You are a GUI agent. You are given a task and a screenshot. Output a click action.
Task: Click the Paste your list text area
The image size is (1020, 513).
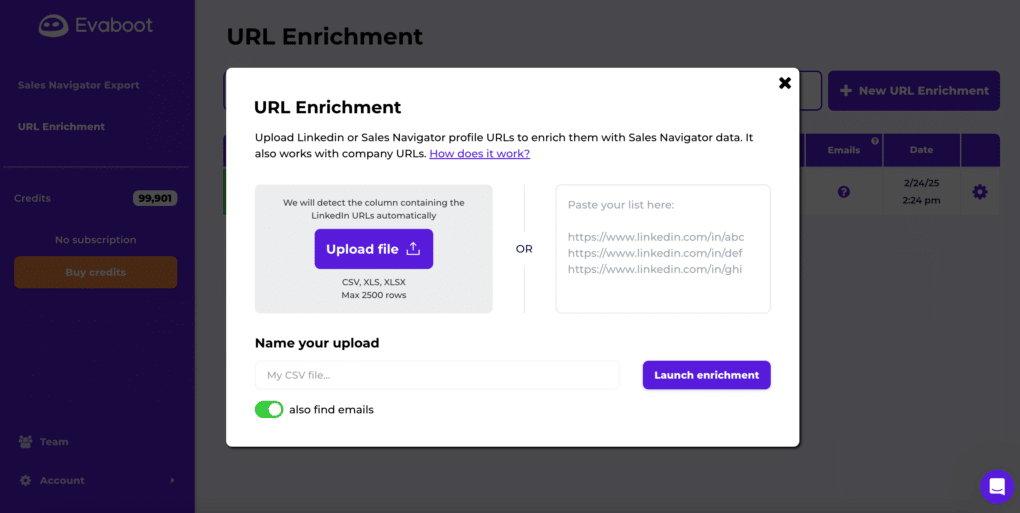pyautogui.click(x=663, y=249)
